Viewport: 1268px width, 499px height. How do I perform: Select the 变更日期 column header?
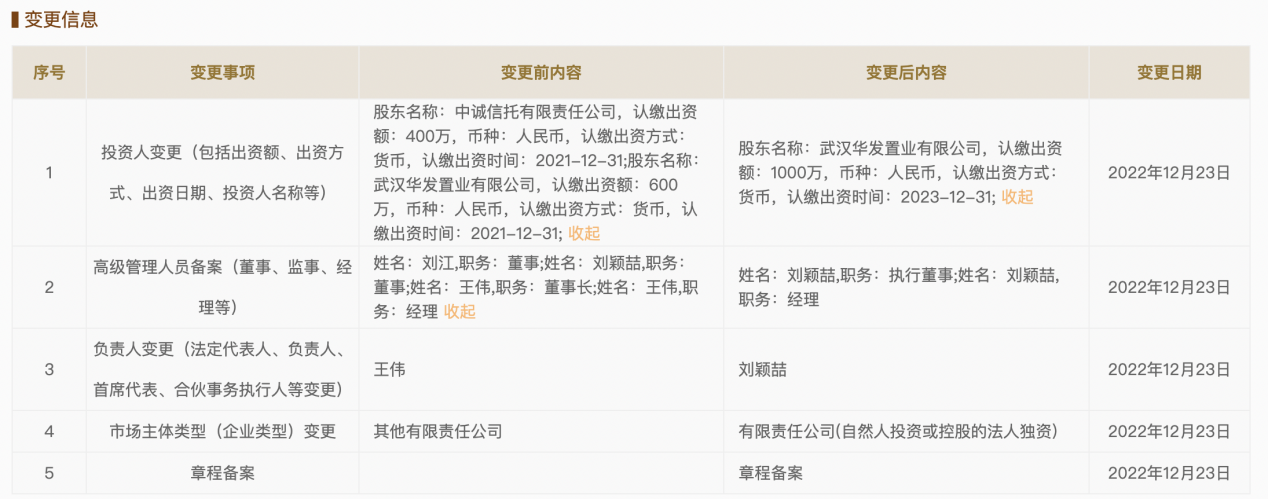pyautogui.click(x=1169, y=72)
